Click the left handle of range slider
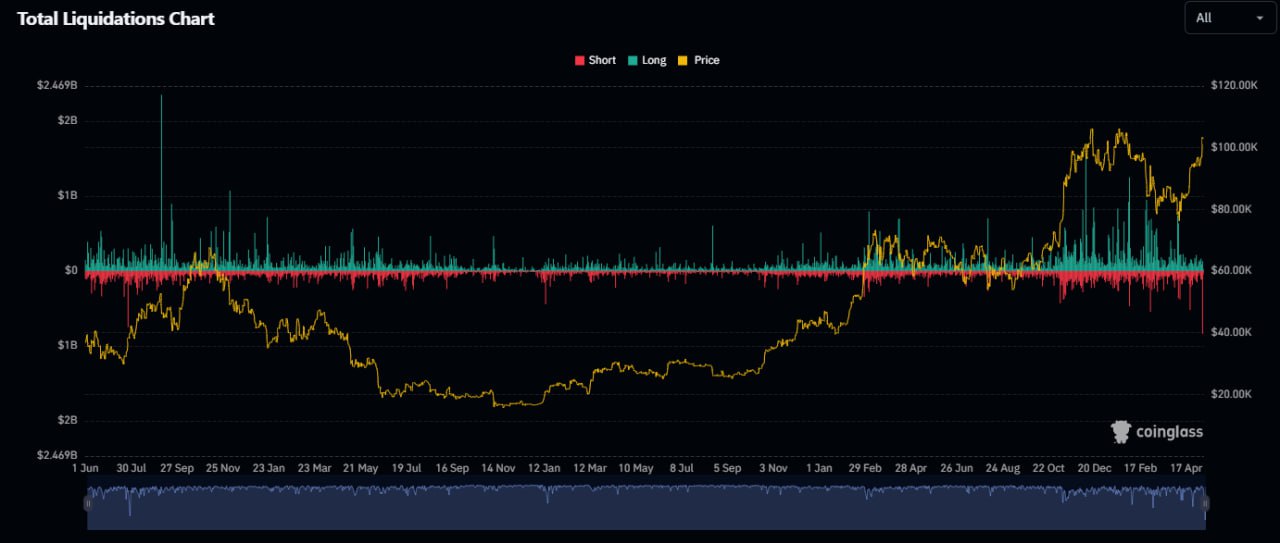 click(x=87, y=505)
